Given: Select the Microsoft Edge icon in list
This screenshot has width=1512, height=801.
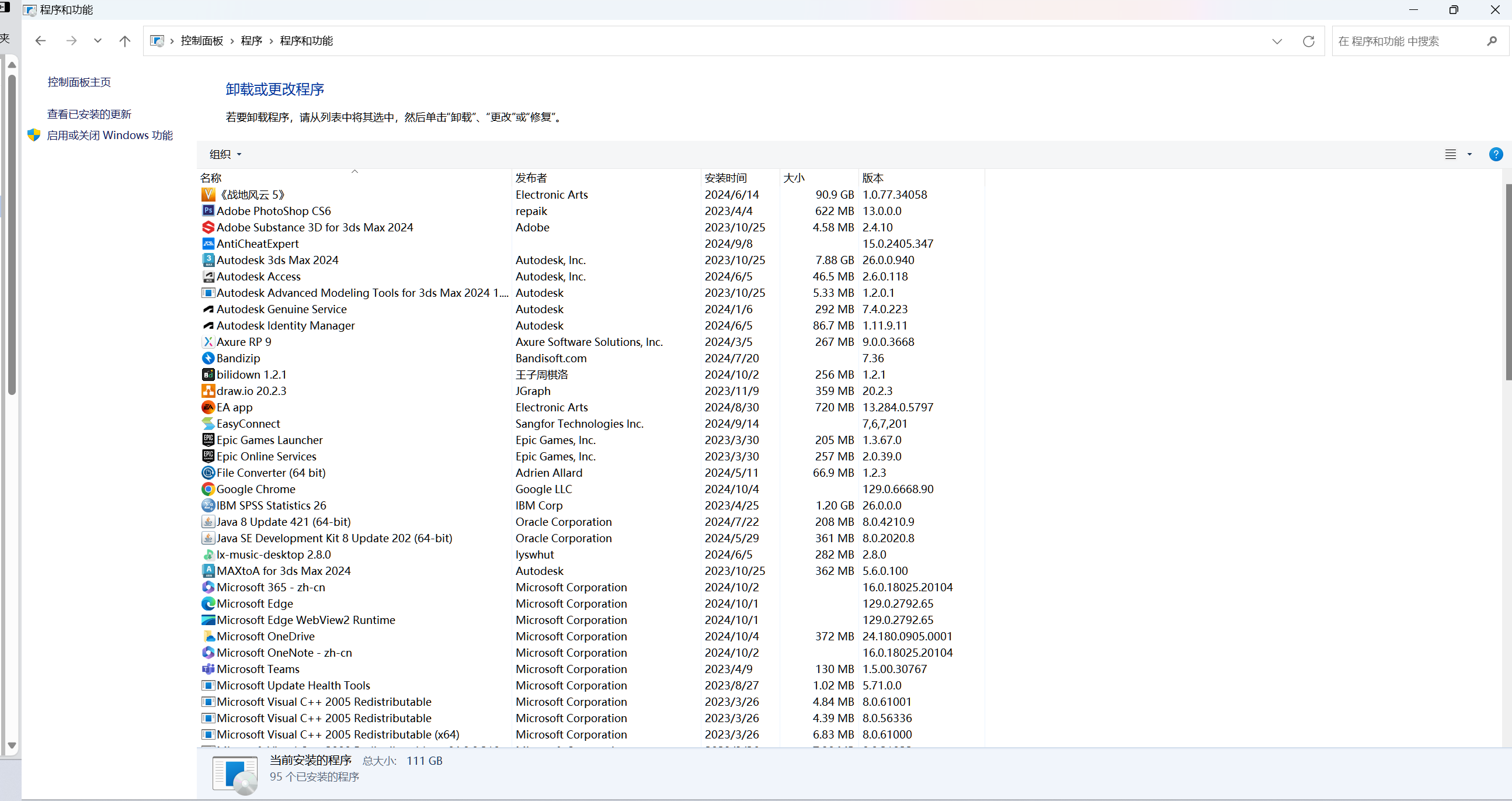Looking at the screenshot, I should click(x=208, y=604).
